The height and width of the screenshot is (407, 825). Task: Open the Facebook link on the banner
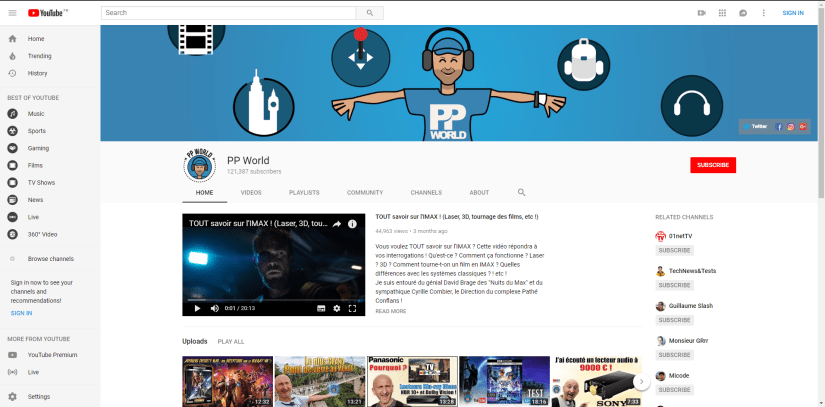pyautogui.click(x=780, y=127)
